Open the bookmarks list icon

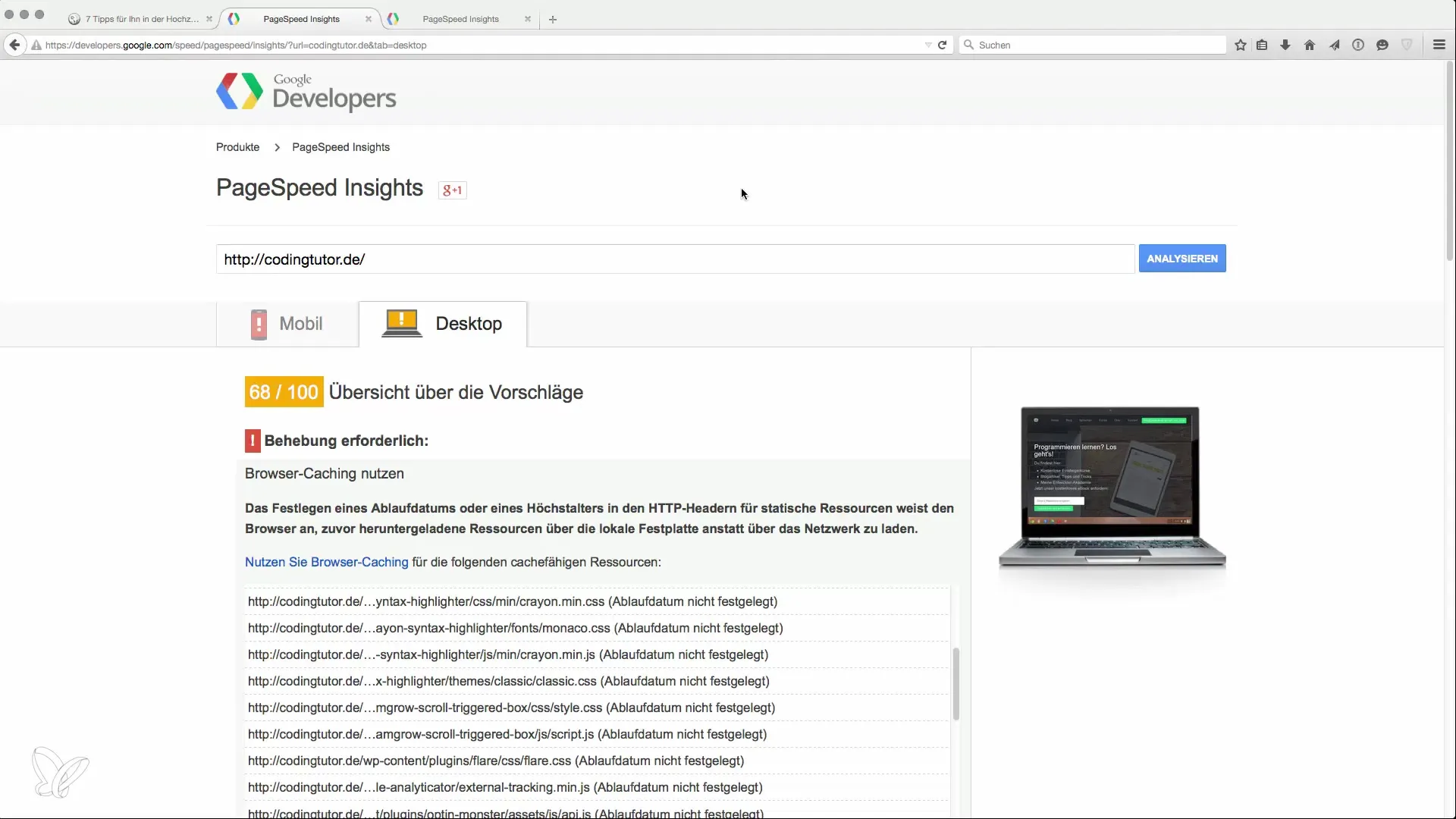[x=1262, y=45]
